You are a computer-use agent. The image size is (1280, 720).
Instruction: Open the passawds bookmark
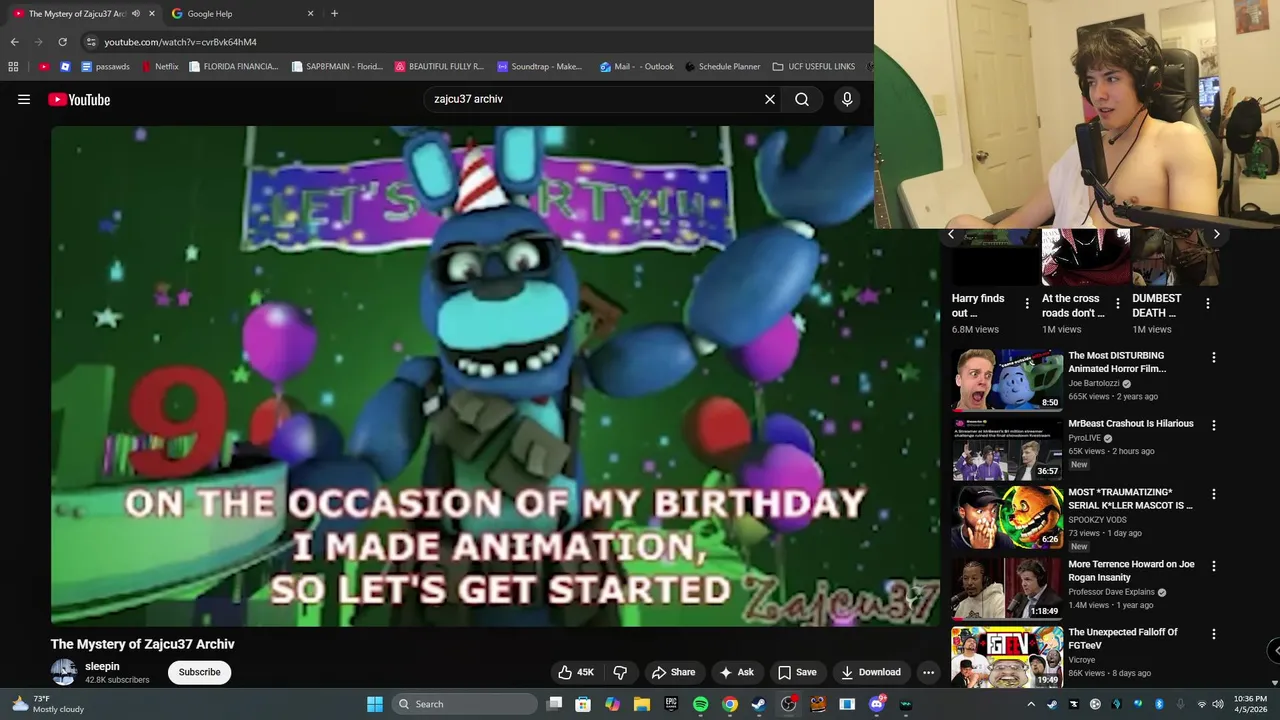pos(106,67)
